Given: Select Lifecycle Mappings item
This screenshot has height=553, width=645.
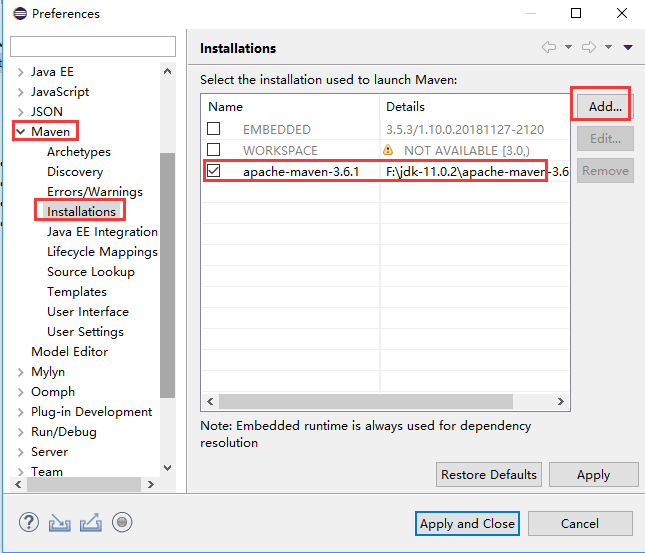Looking at the screenshot, I should 102,252.
